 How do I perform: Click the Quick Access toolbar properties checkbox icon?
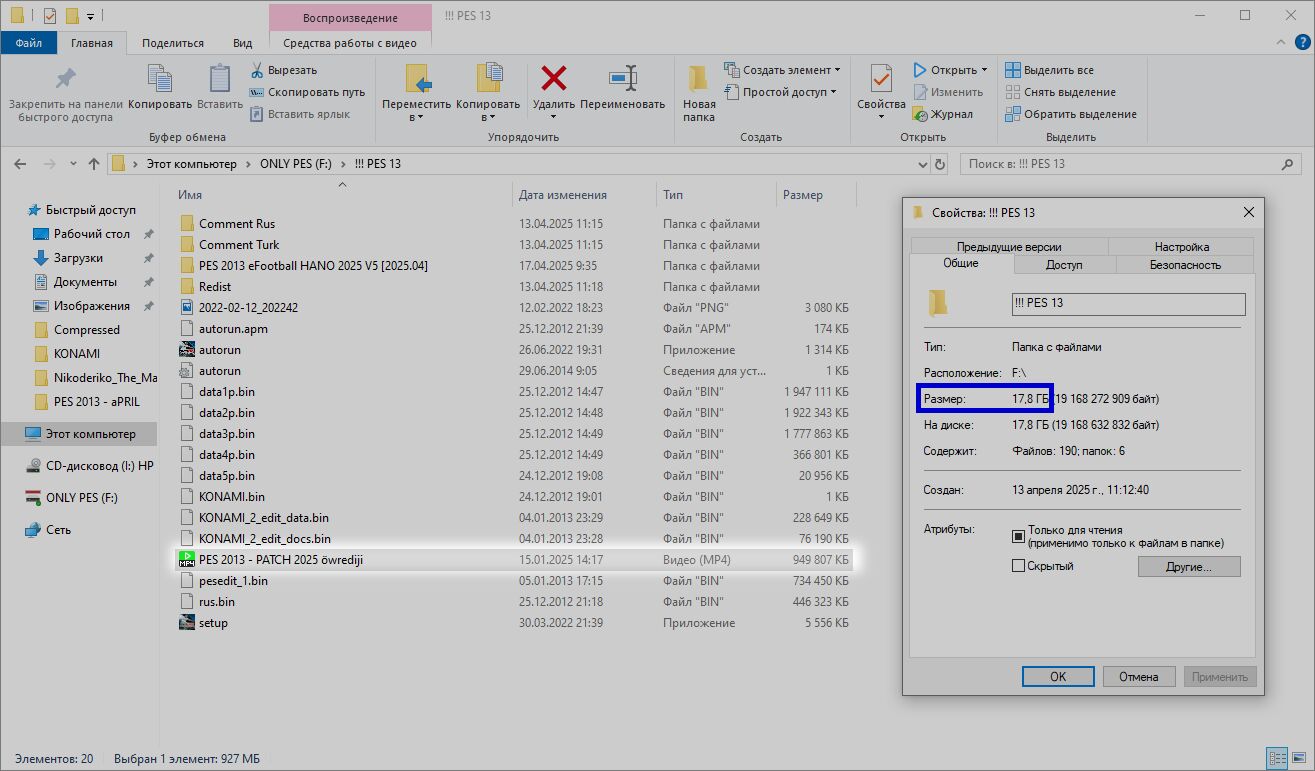[50, 16]
